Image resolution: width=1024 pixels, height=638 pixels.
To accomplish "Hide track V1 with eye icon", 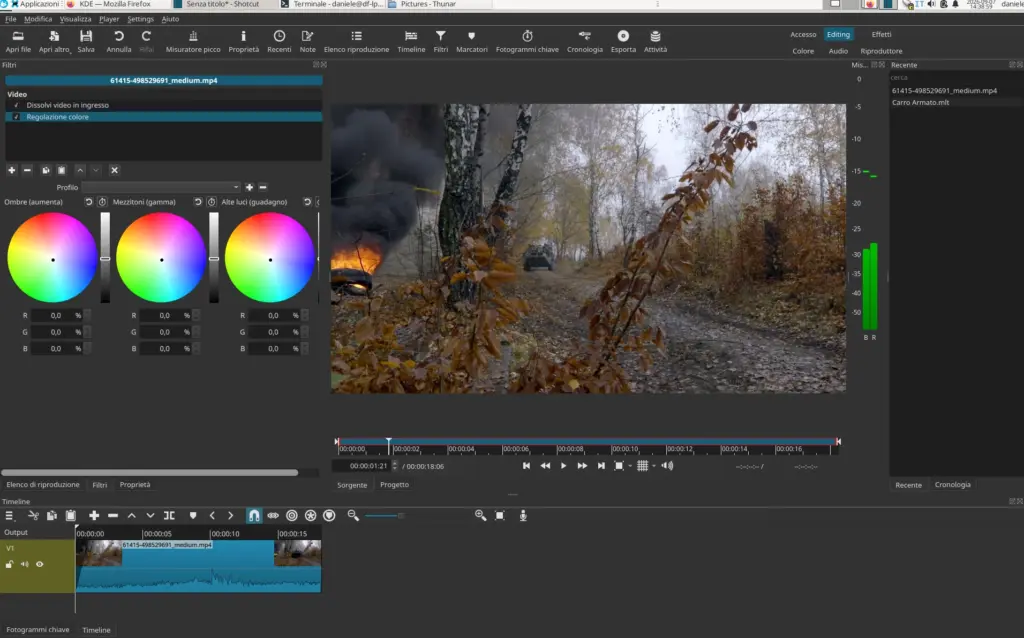I will [x=40, y=564].
